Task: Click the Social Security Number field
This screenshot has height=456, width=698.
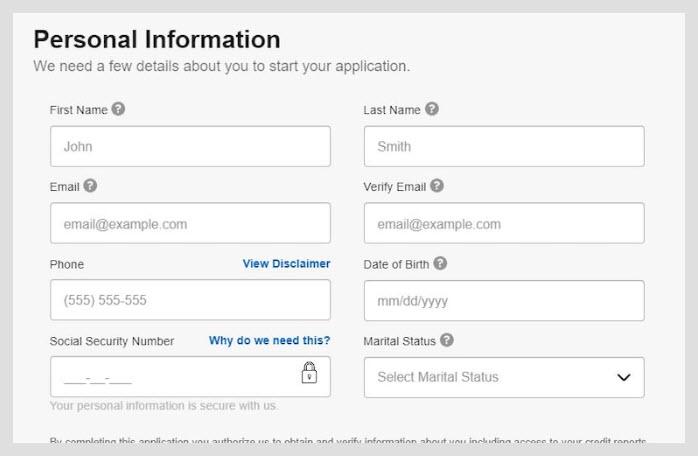Action: tap(190, 376)
